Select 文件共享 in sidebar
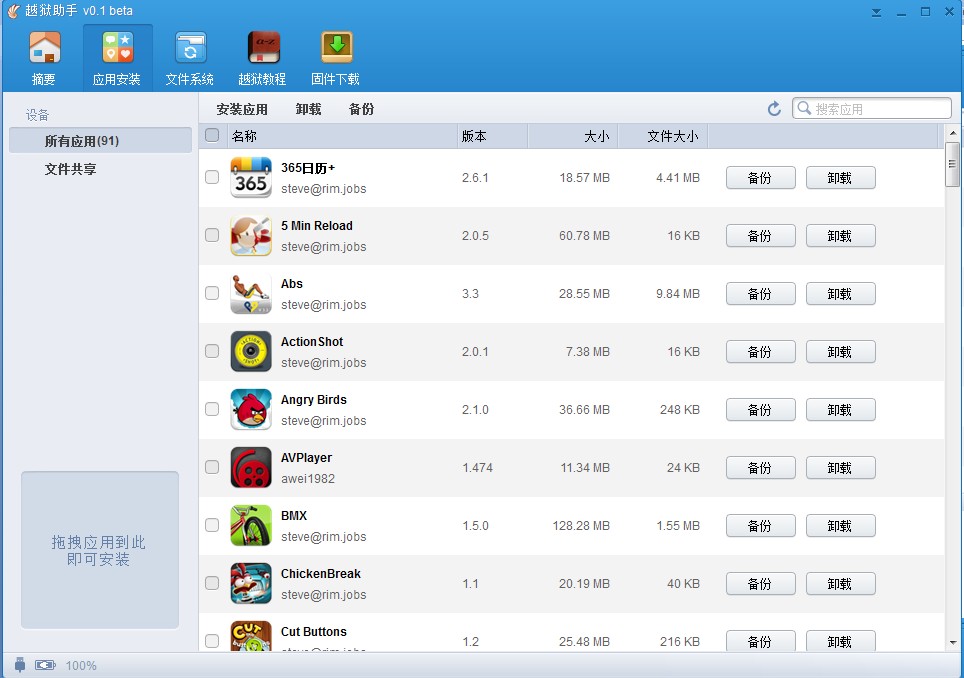Image resolution: width=964 pixels, height=678 pixels. coord(71,169)
